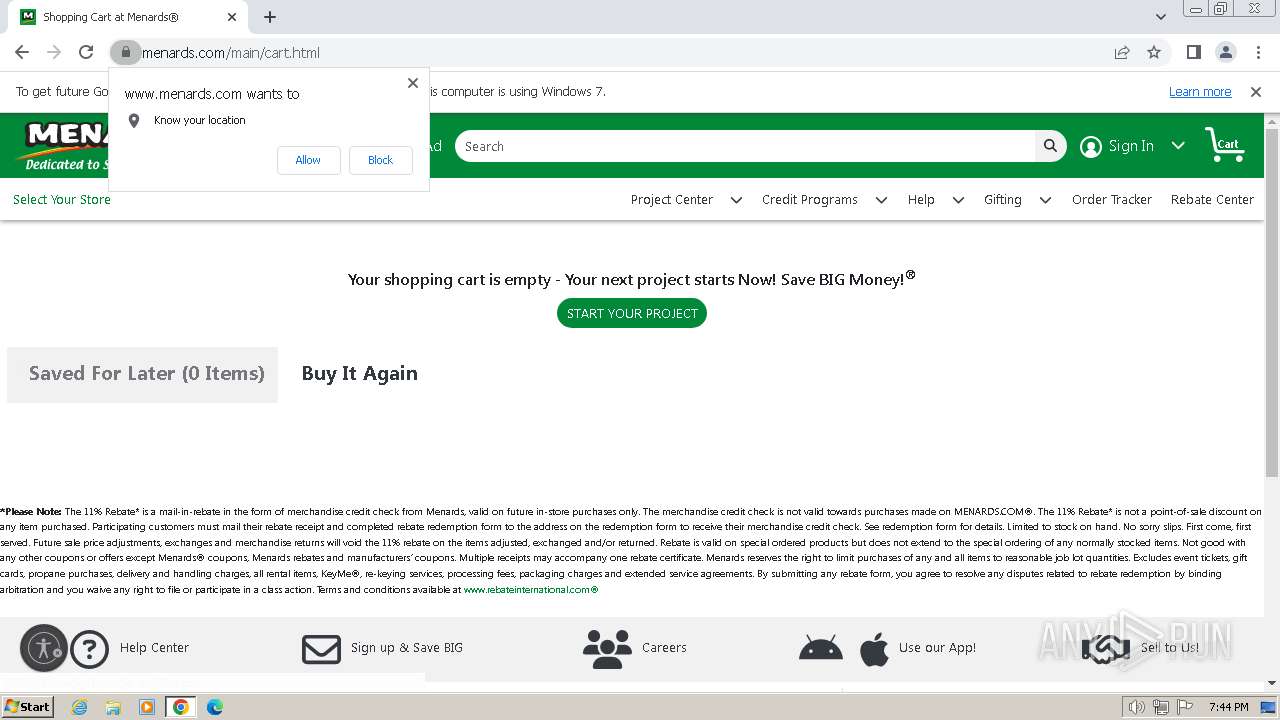Open the rebateinternational.com link
This screenshot has height=720, width=1280.
click(x=531, y=590)
